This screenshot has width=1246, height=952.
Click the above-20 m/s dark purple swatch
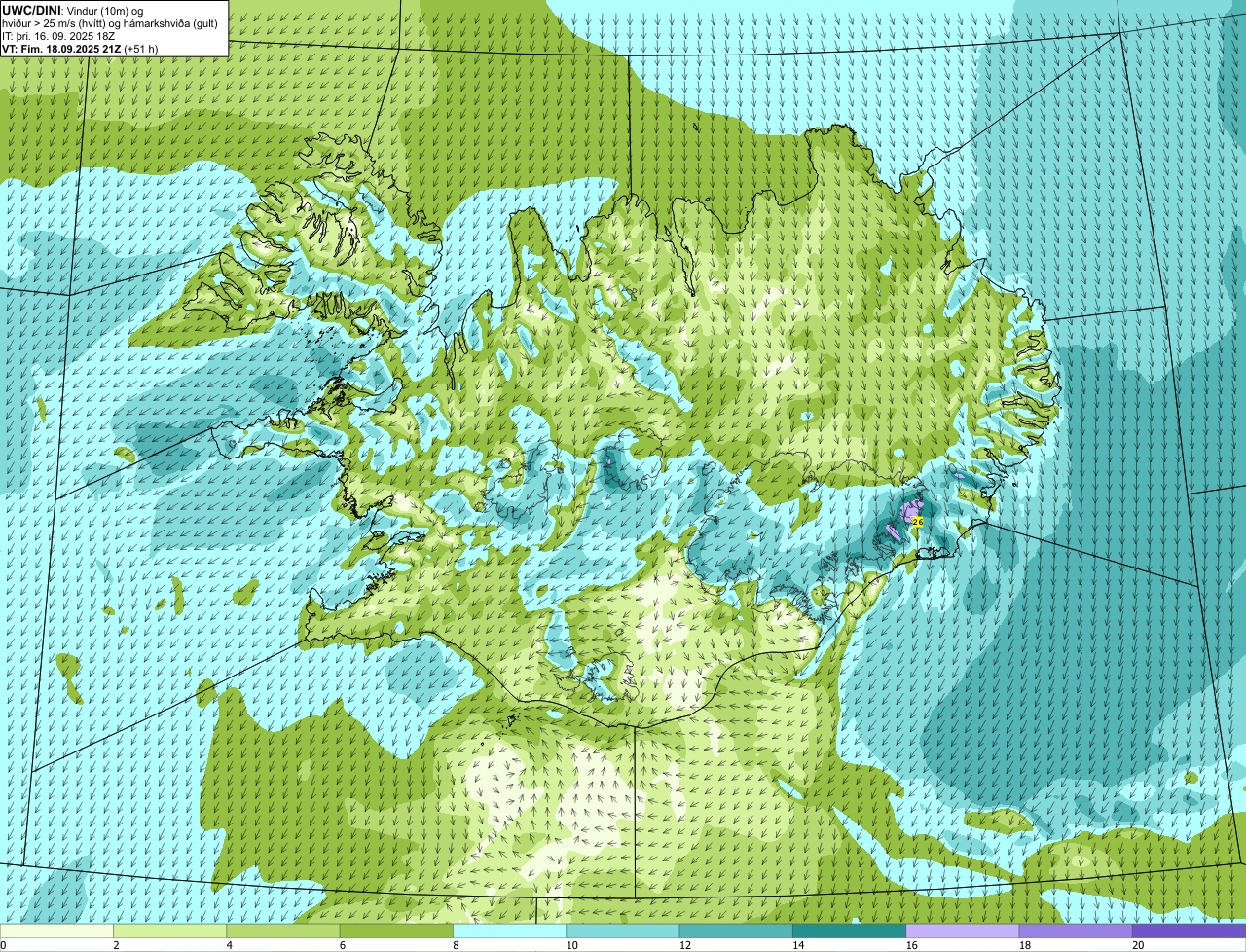pos(1189,932)
